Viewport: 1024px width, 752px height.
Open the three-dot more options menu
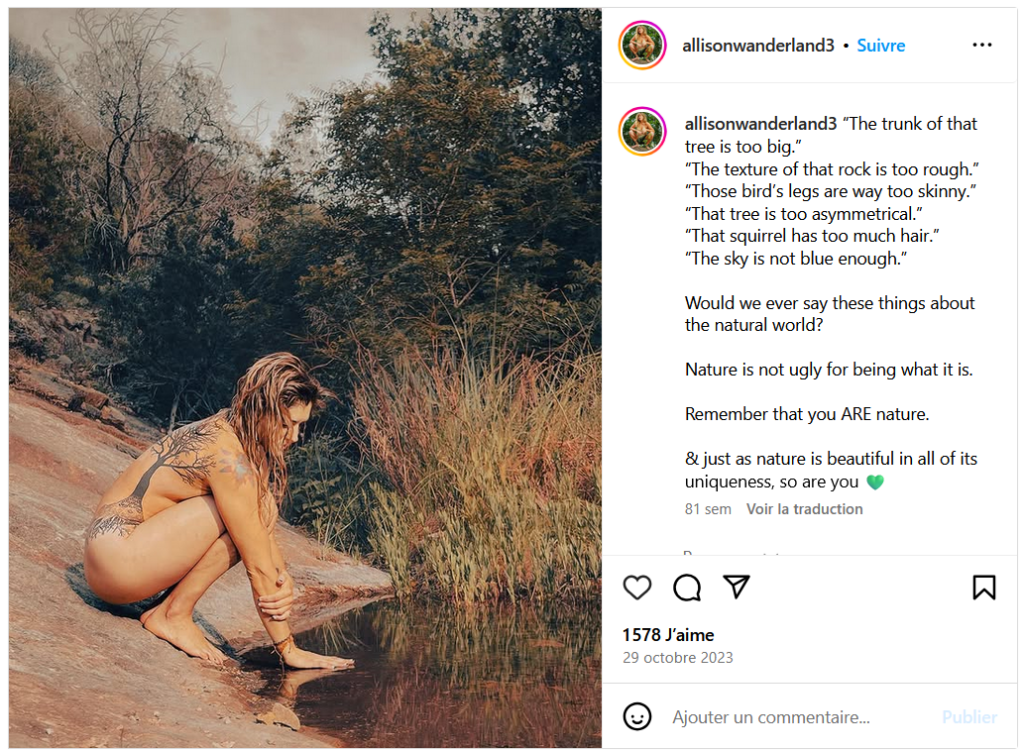point(982,45)
